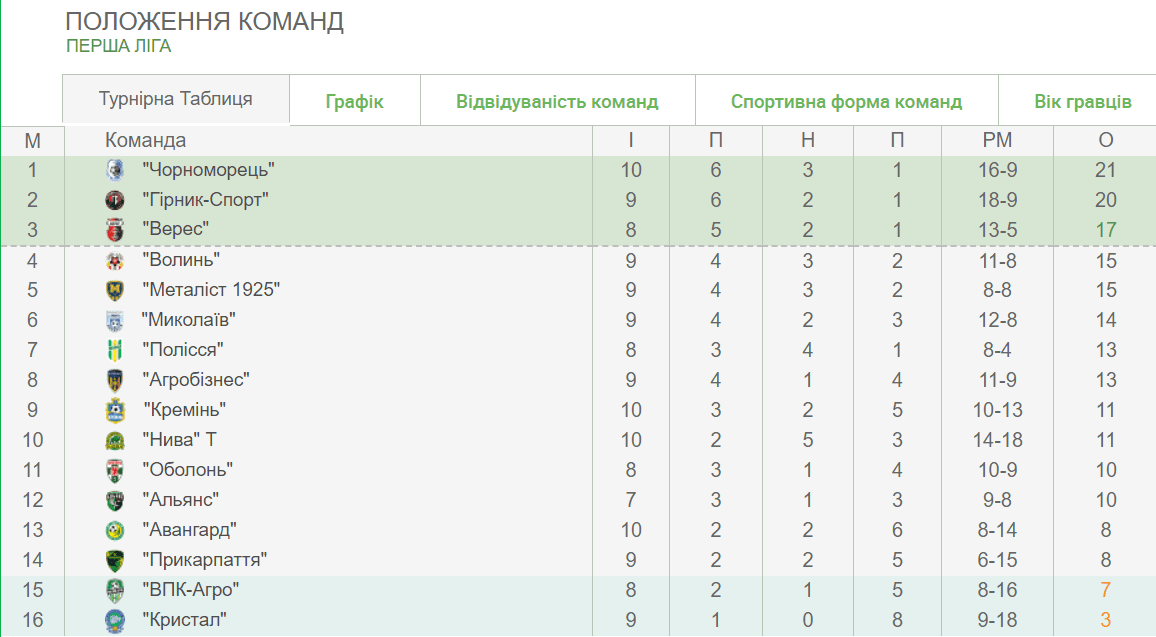Select the Спортивна форма команд tab

pyautogui.click(x=846, y=101)
